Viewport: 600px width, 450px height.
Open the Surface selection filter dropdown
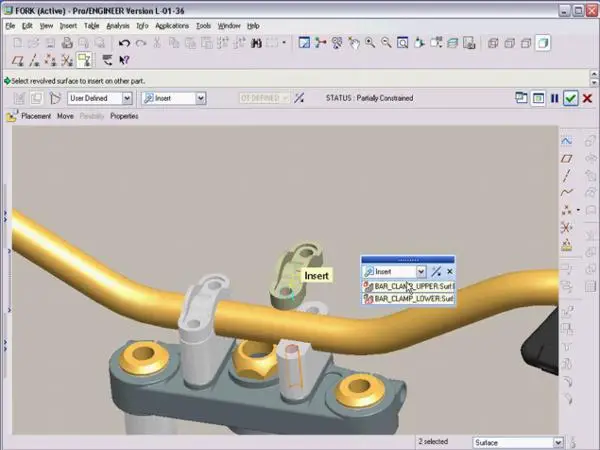tap(558, 443)
